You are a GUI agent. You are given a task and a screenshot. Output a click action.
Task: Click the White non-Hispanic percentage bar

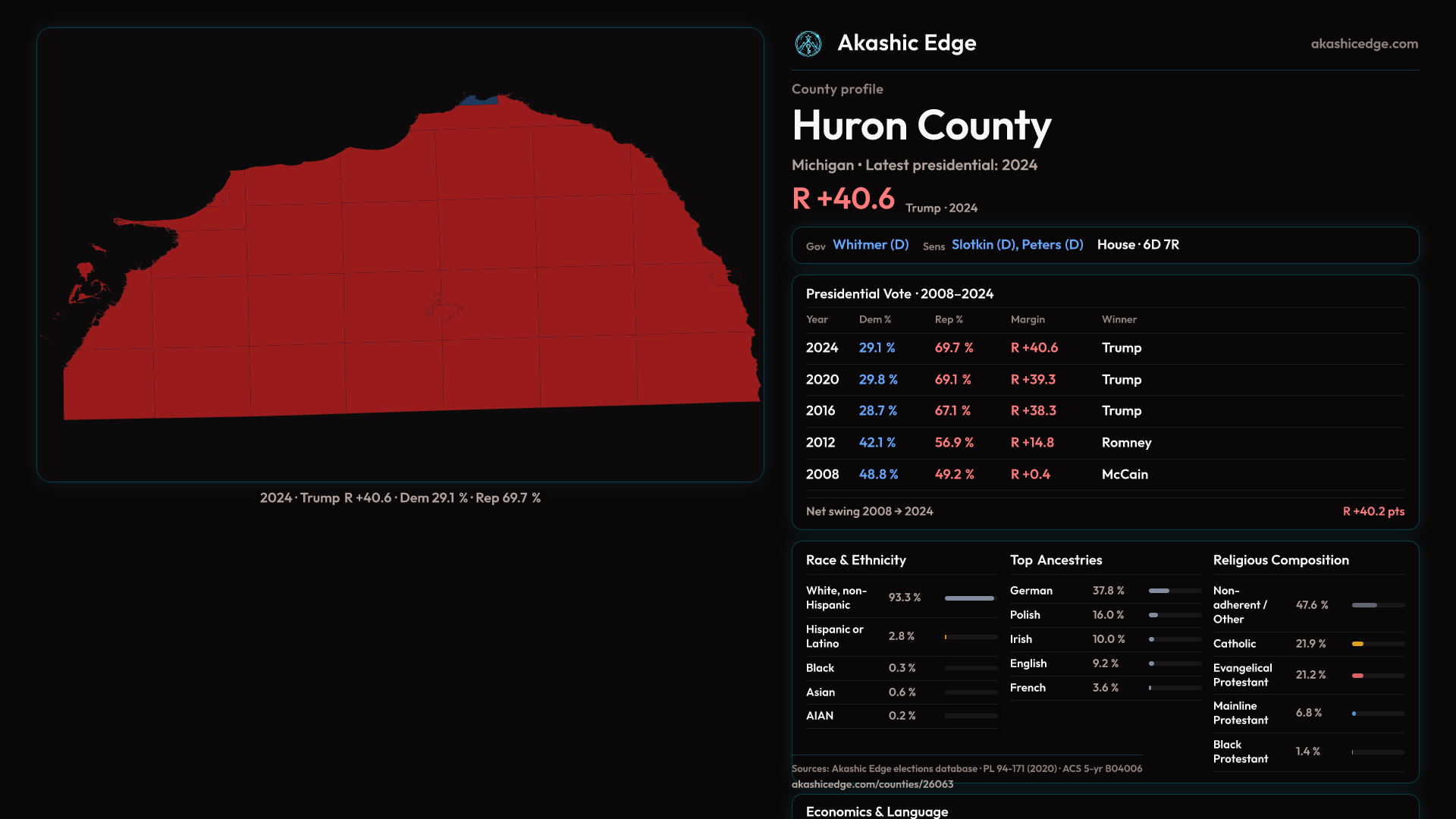click(968, 598)
